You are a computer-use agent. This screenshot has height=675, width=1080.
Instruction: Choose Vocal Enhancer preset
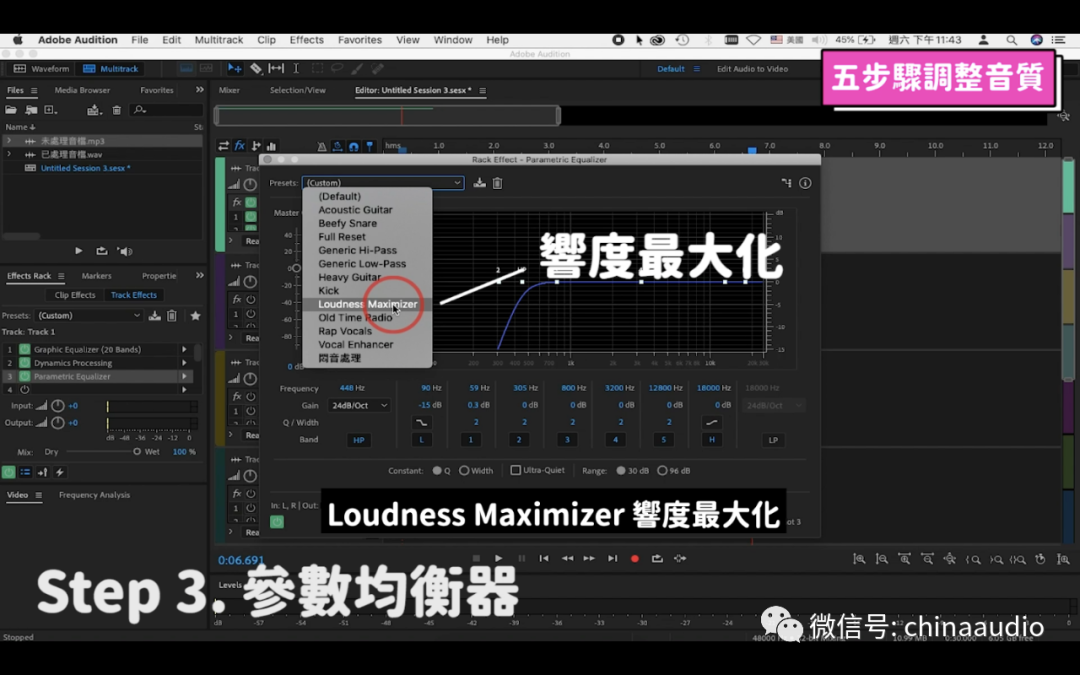tap(367, 344)
